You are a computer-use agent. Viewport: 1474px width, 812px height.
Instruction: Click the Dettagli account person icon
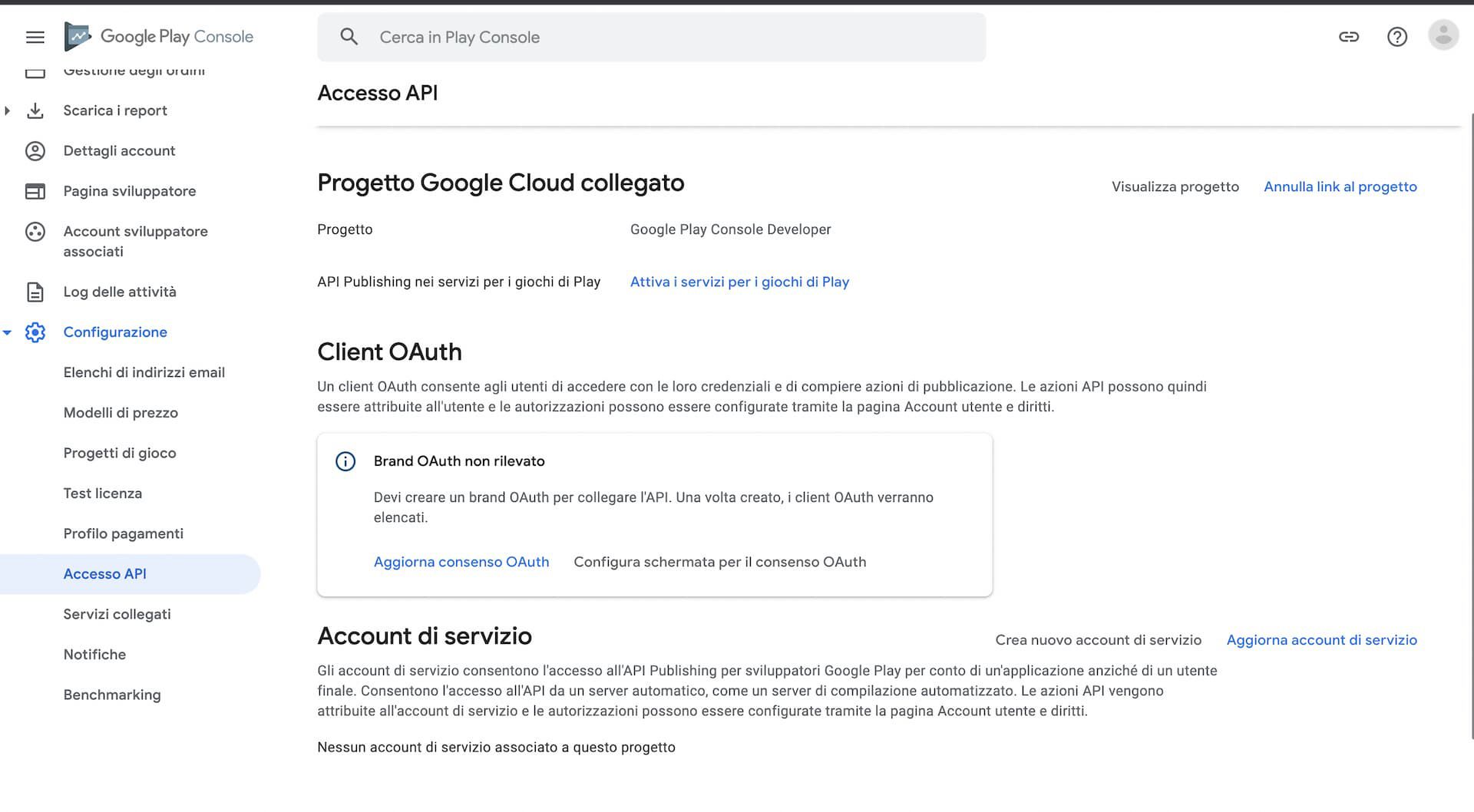coord(35,151)
